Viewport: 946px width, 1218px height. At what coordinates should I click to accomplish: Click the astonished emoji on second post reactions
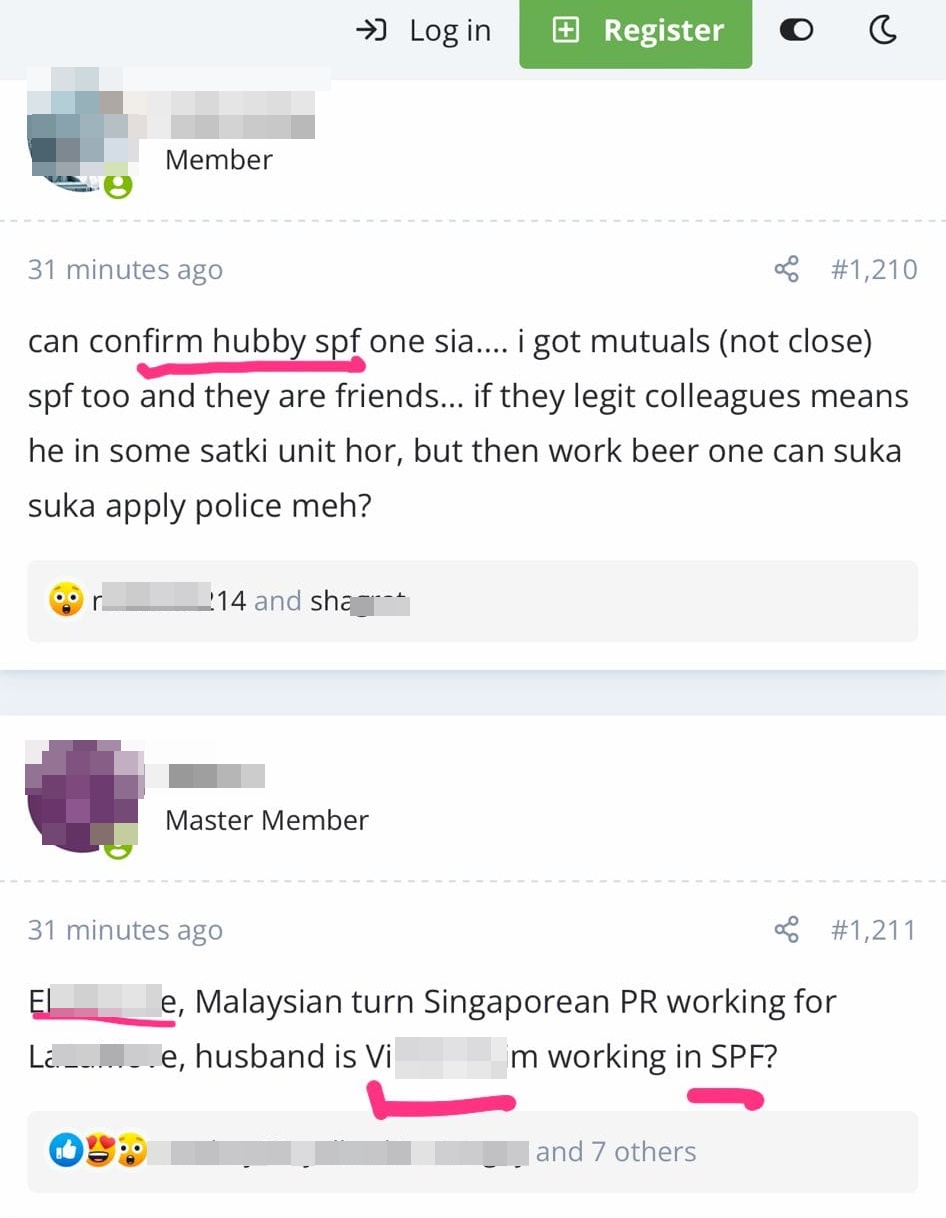[131, 1151]
